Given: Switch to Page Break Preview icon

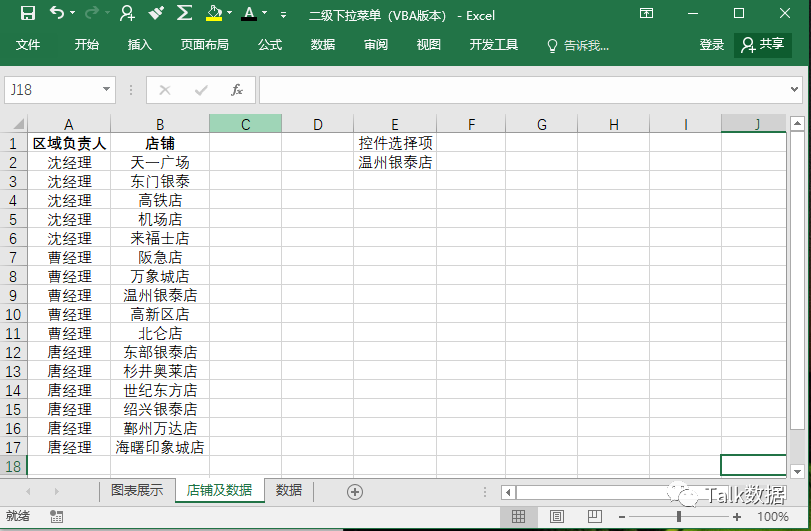Looking at the screenshot, I should point(595,517).
